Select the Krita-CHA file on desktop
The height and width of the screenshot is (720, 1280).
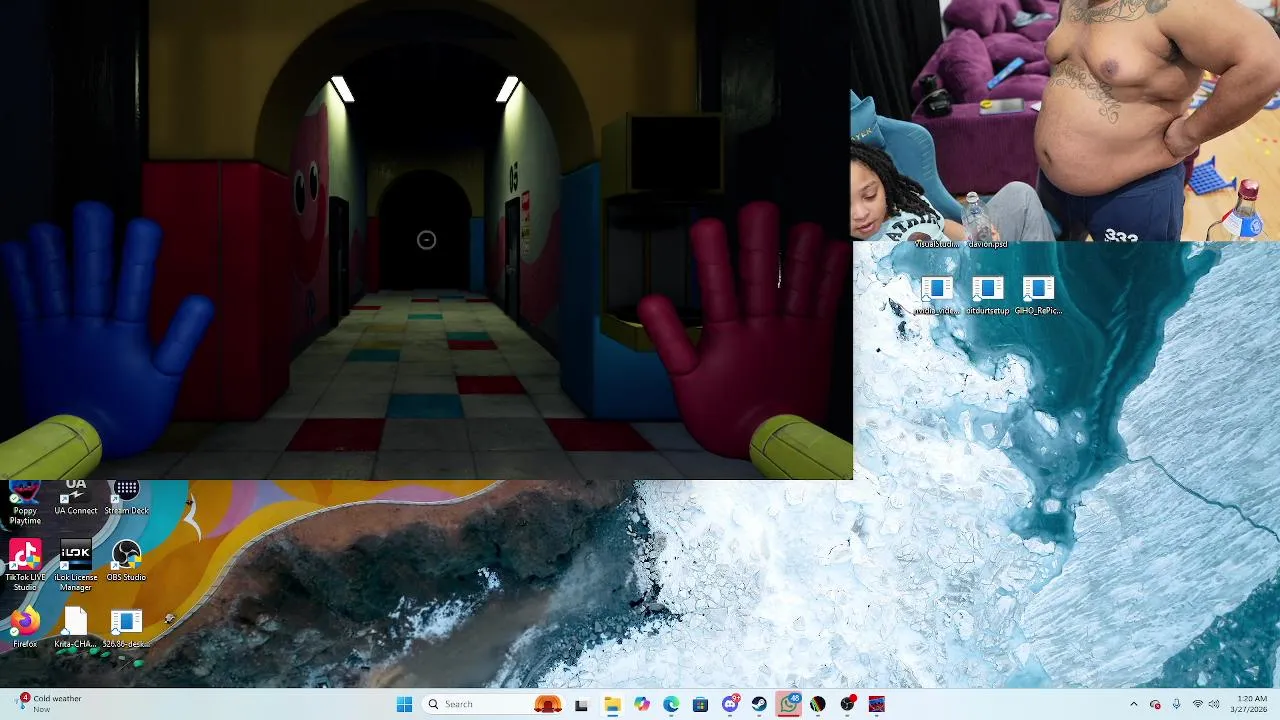[76, 629]
